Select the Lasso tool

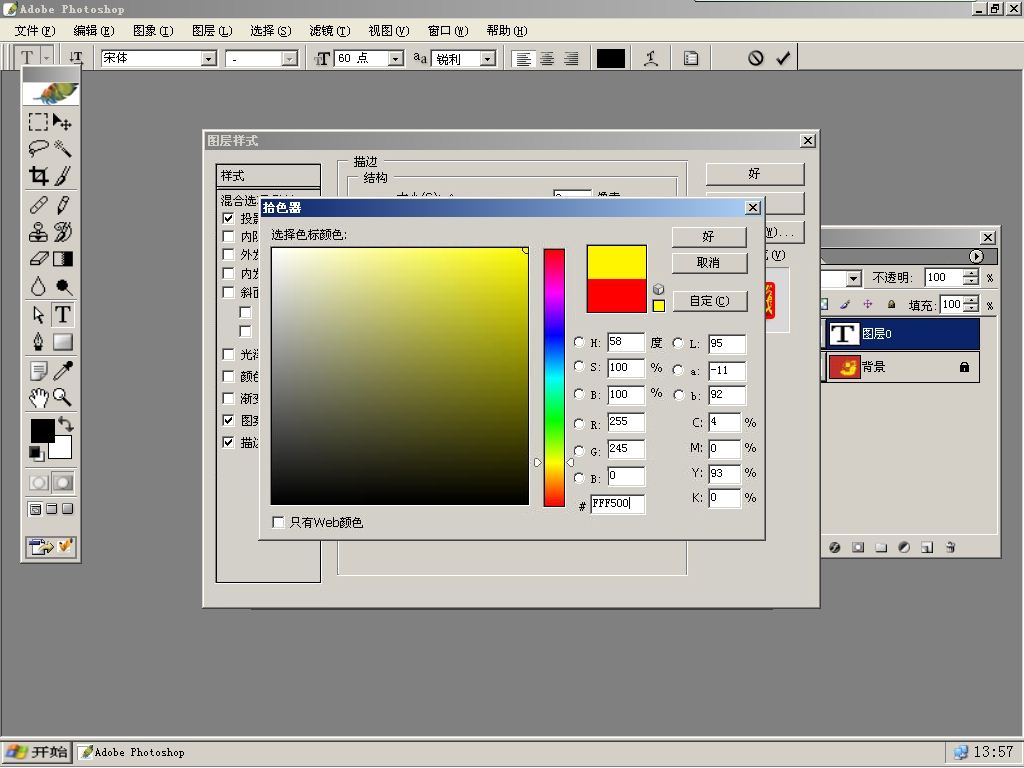(x=38, y=149)
